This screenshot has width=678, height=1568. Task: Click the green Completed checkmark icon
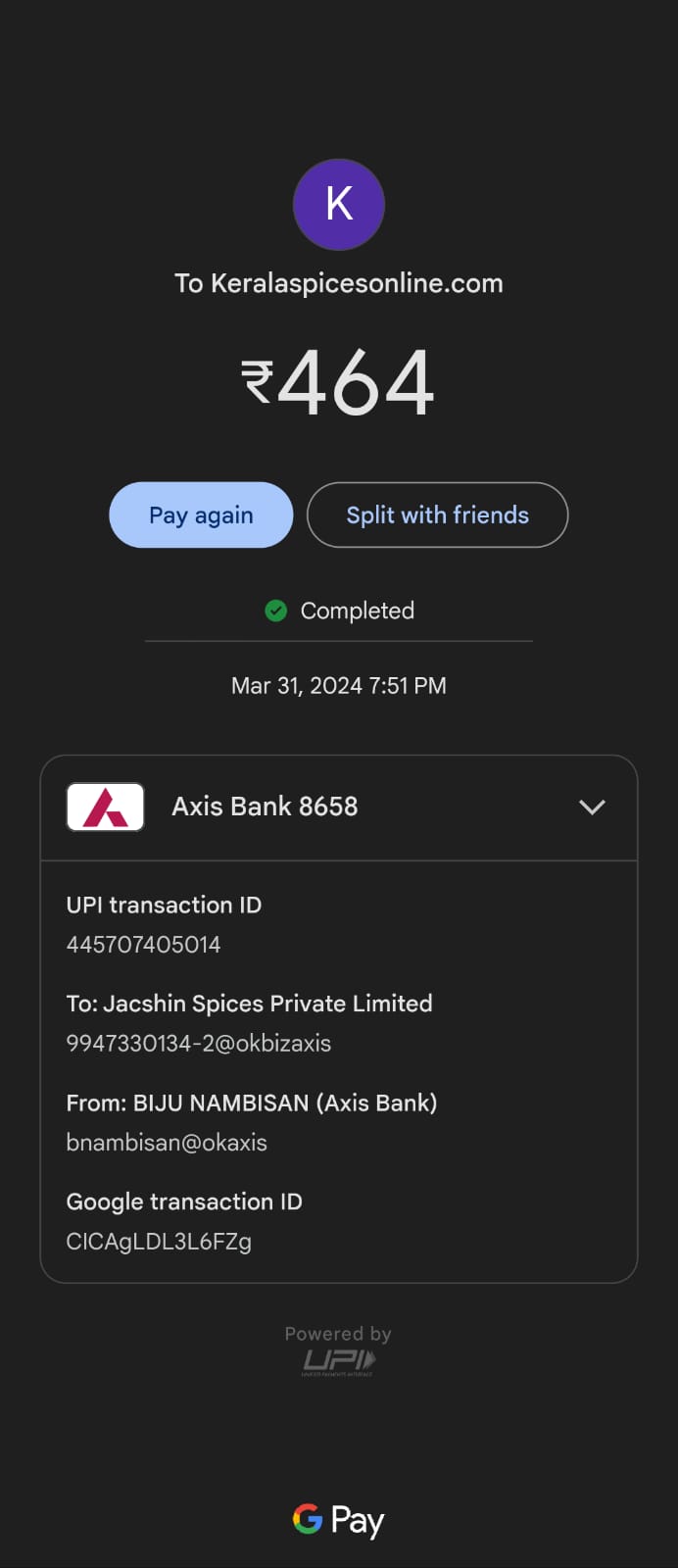276,611
